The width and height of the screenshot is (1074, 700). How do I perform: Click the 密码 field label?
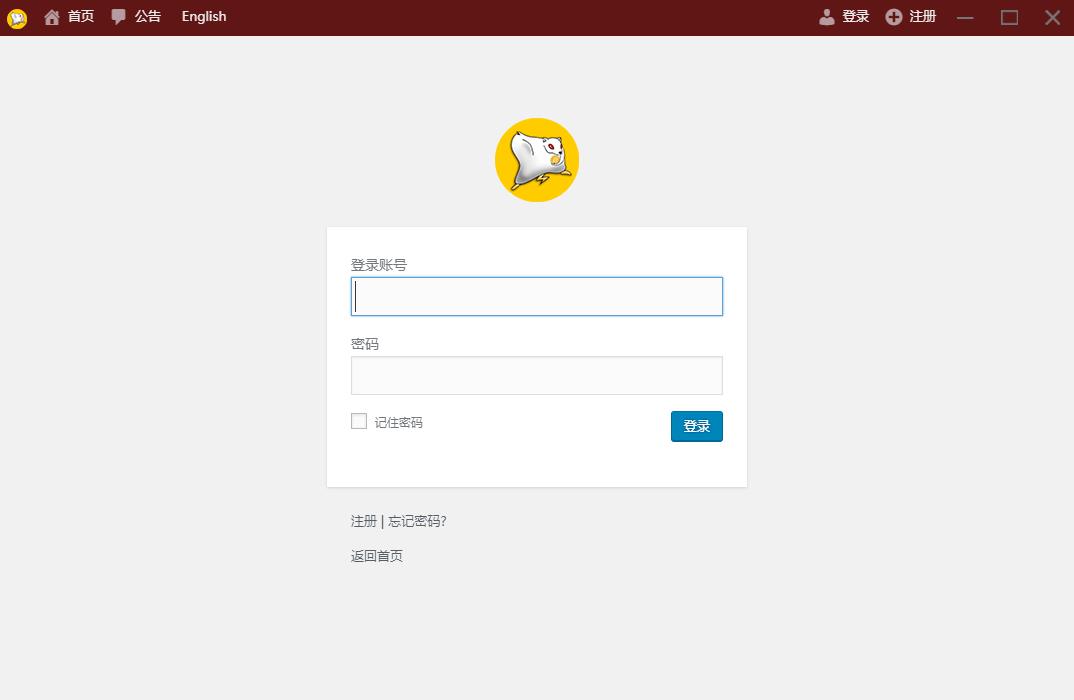pyautogui.click(x=365, y=344)
